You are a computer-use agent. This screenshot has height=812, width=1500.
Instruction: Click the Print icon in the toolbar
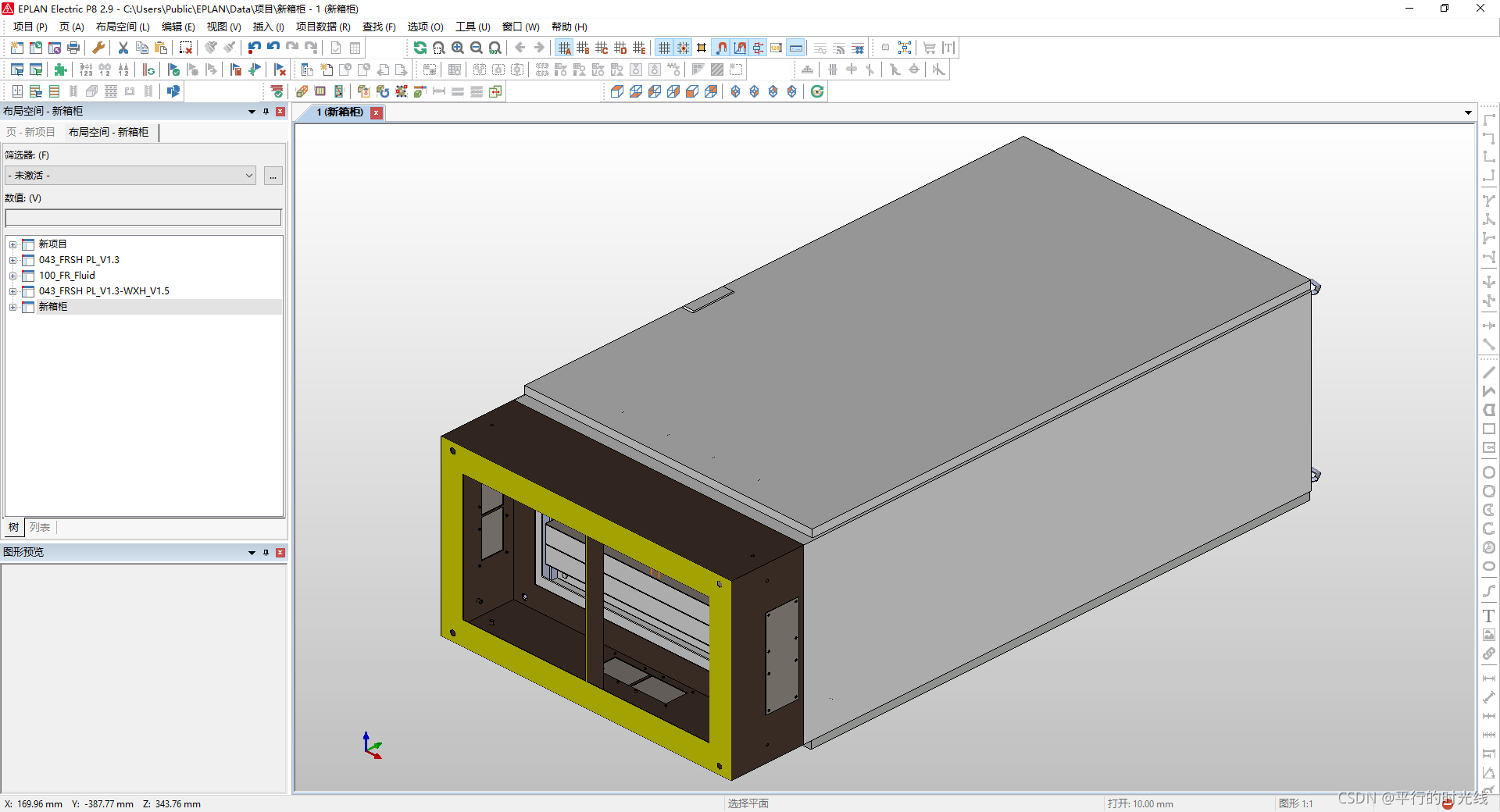click(73, 48)
